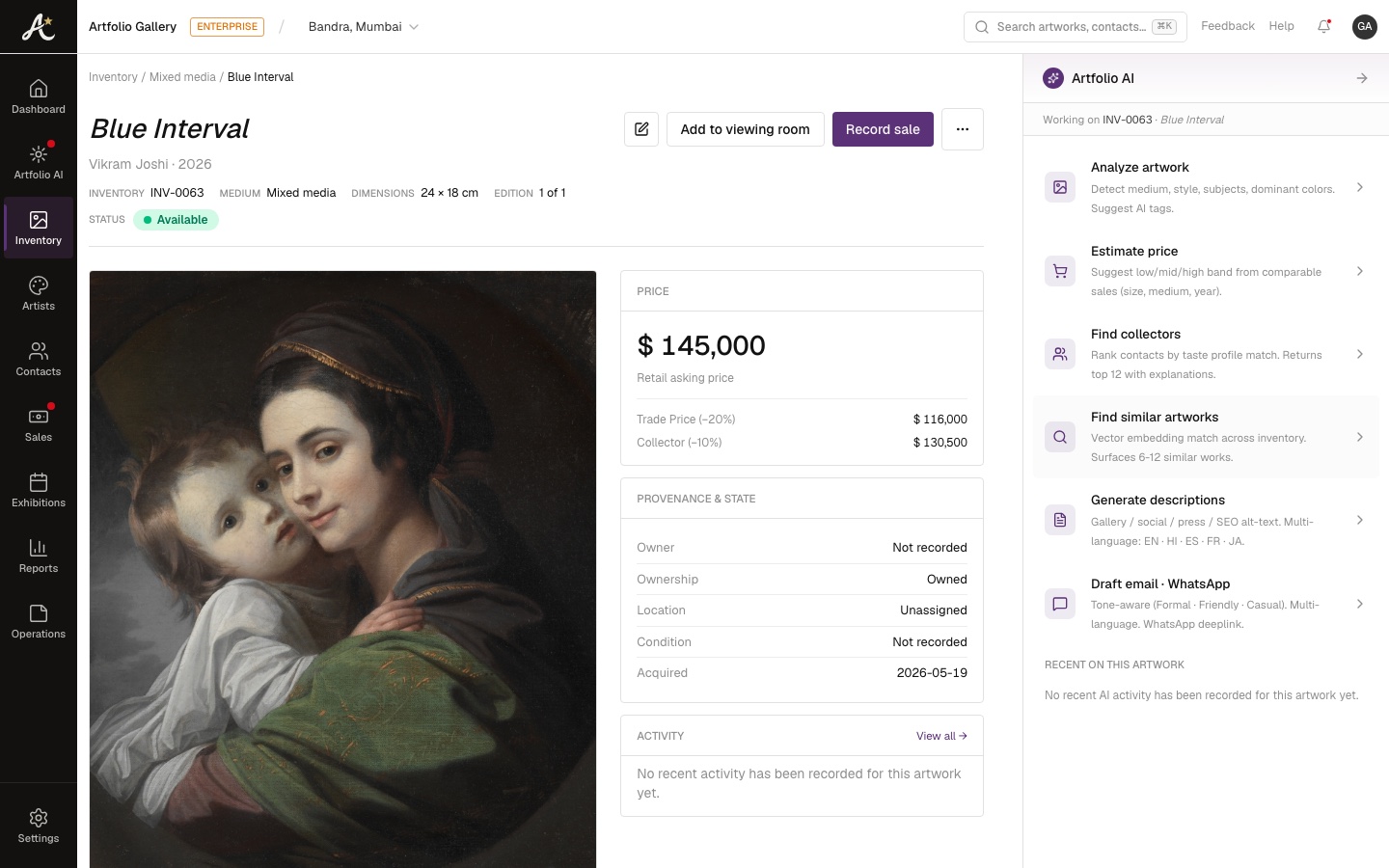Open the Settings gear in the sidebar
Viewport: 1389px width, 868px height.
click(39, 826)
